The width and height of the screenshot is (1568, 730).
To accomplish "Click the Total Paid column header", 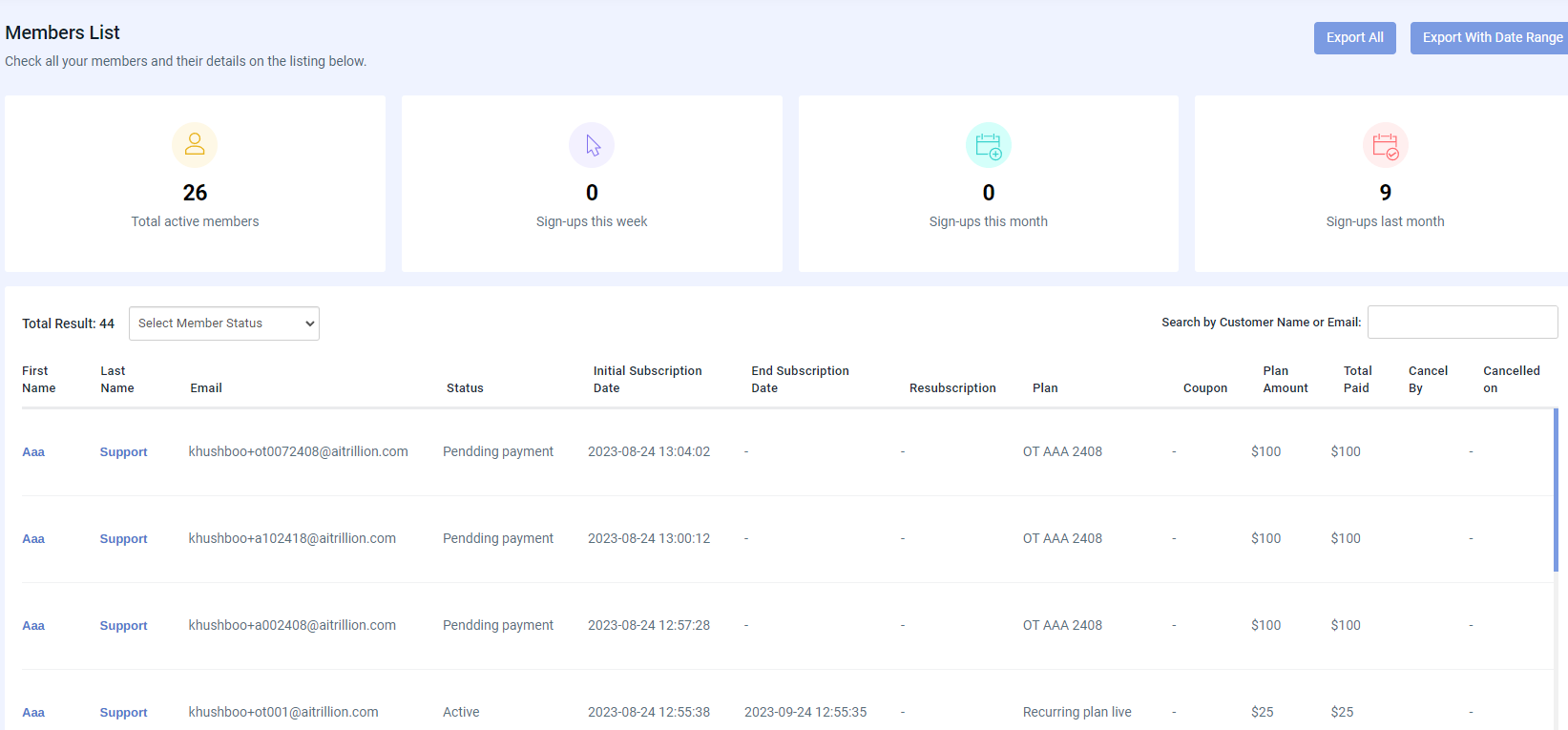I will pos(1357,380).
